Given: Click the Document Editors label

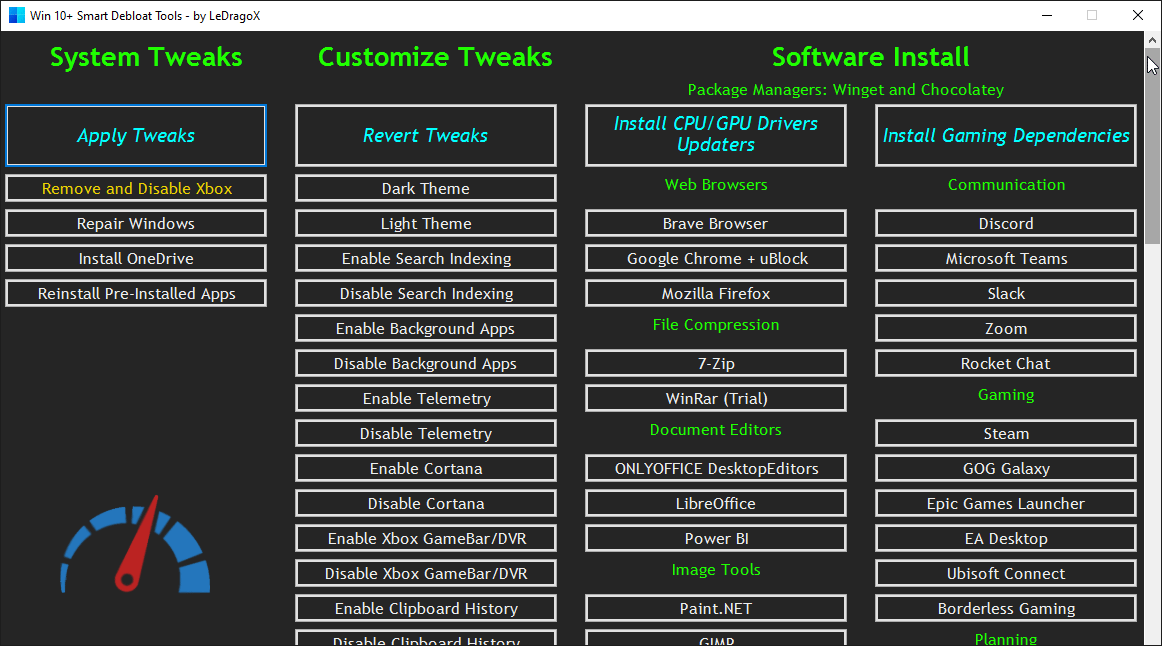Looking at the screenshot, I should click(716, 430).
